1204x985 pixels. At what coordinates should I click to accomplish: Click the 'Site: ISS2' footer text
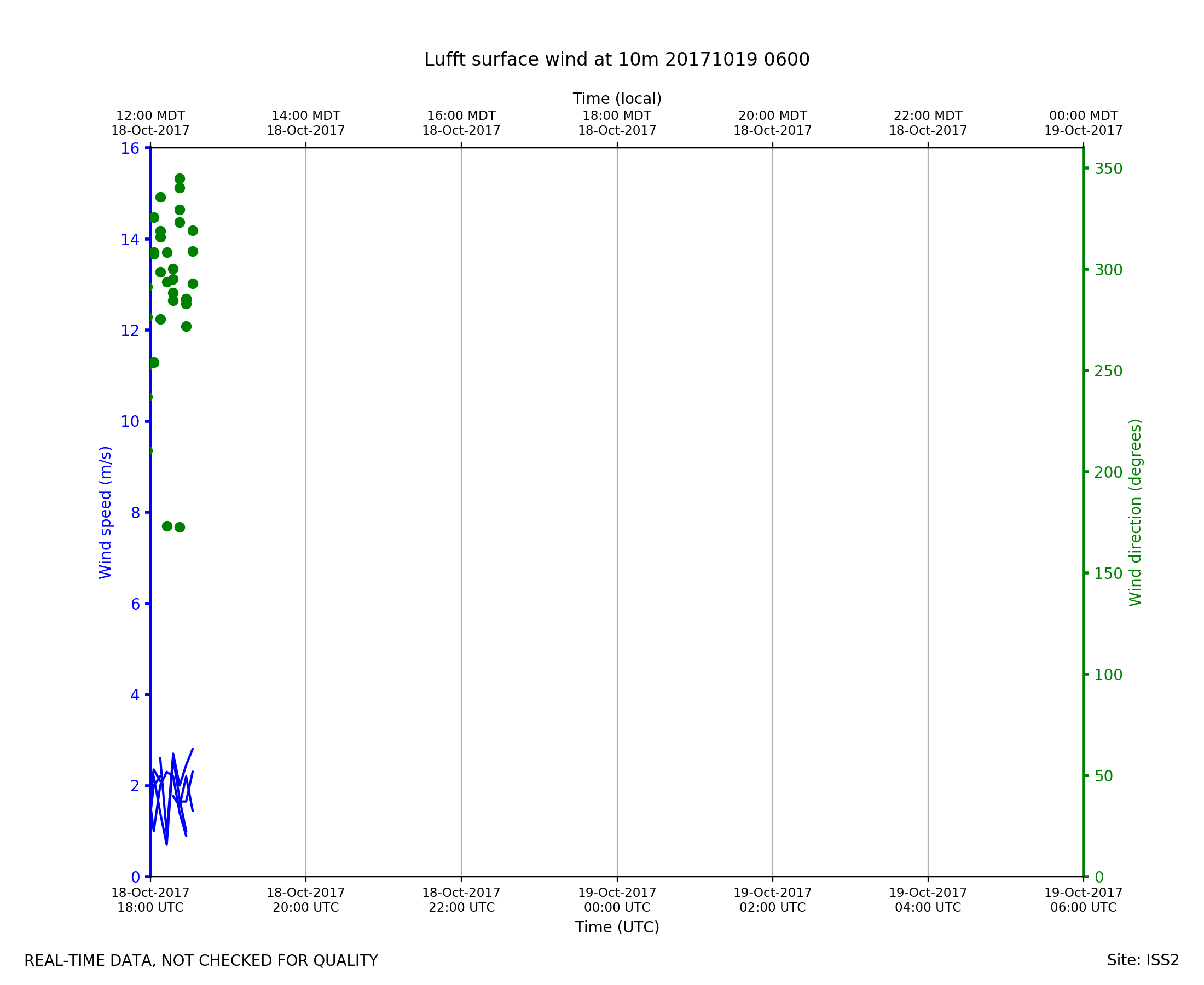1142,960
